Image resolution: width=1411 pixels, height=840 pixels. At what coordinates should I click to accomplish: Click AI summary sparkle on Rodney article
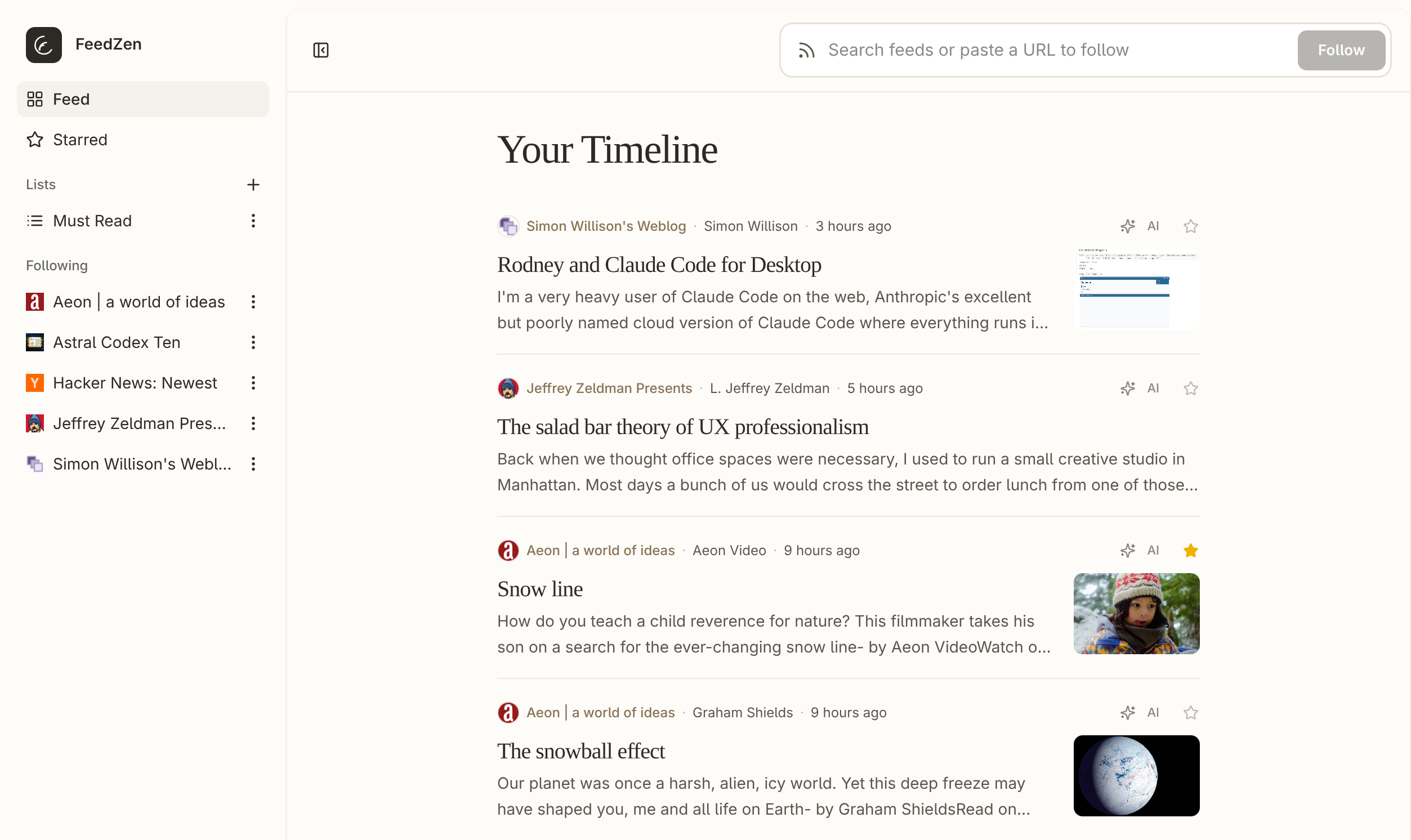click(1127, 226)
